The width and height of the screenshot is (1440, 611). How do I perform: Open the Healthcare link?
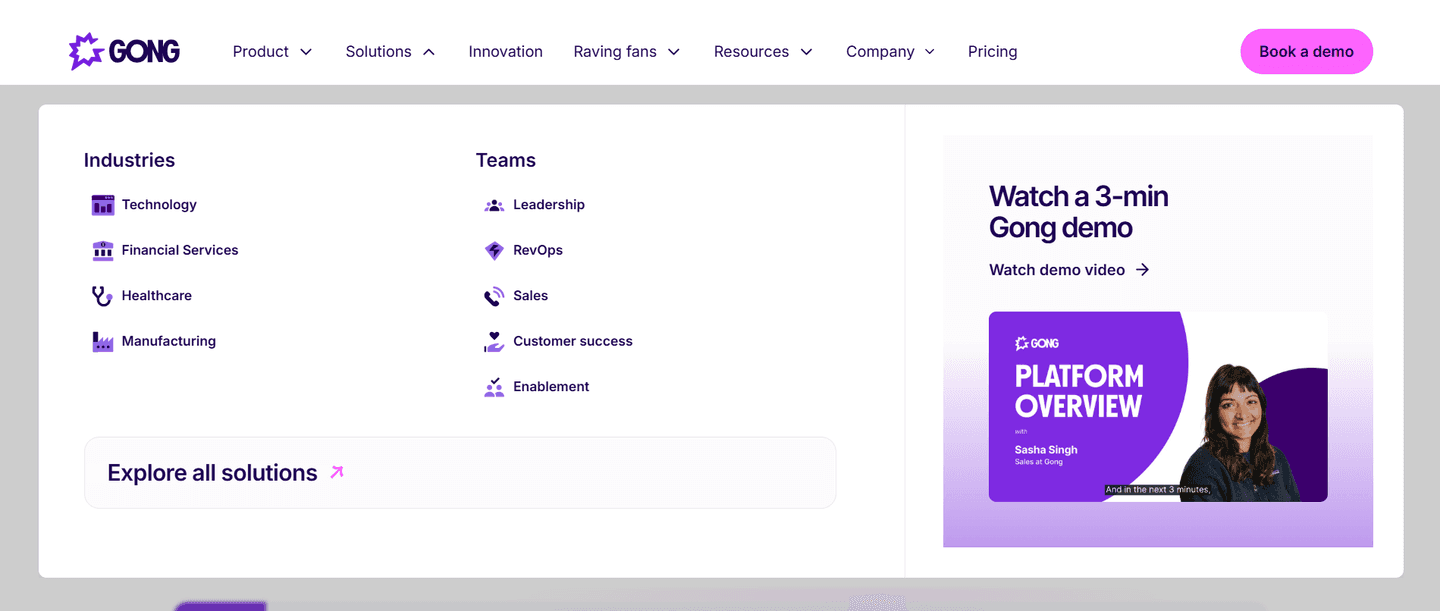coord(157,296)
